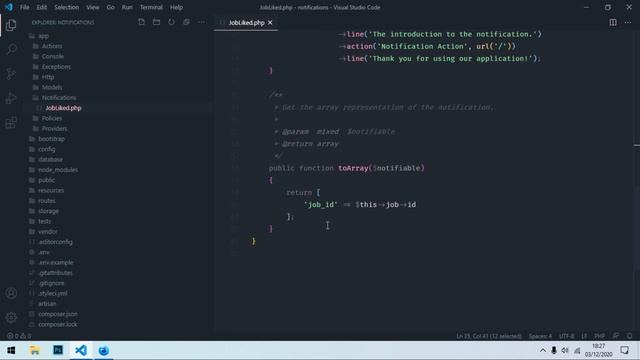Open errors and warnings status item

(x=19, y=336)
